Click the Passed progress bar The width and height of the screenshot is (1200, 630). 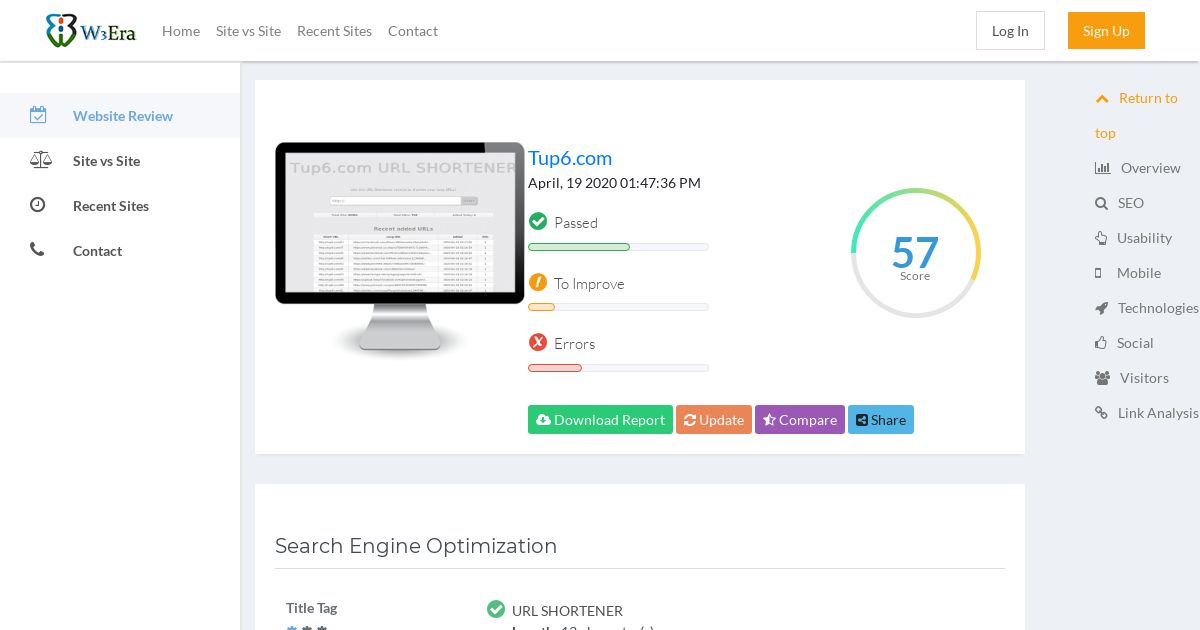tap(618, 247)
